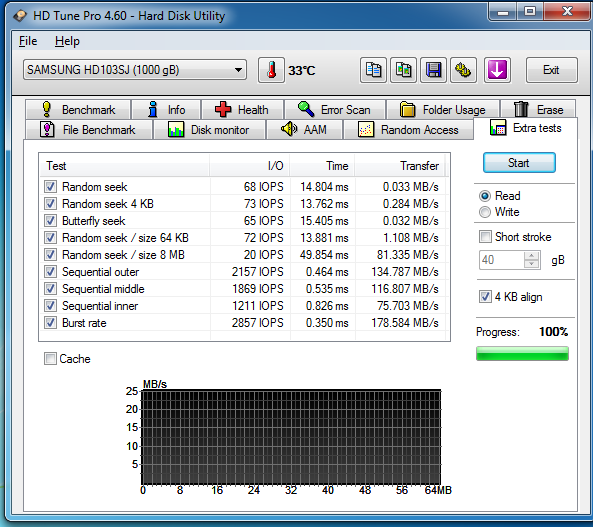Viewport: 593px width, 527px height.
Task: Click the copy screenshot toolbar icon
Action: tap(404, 70)
